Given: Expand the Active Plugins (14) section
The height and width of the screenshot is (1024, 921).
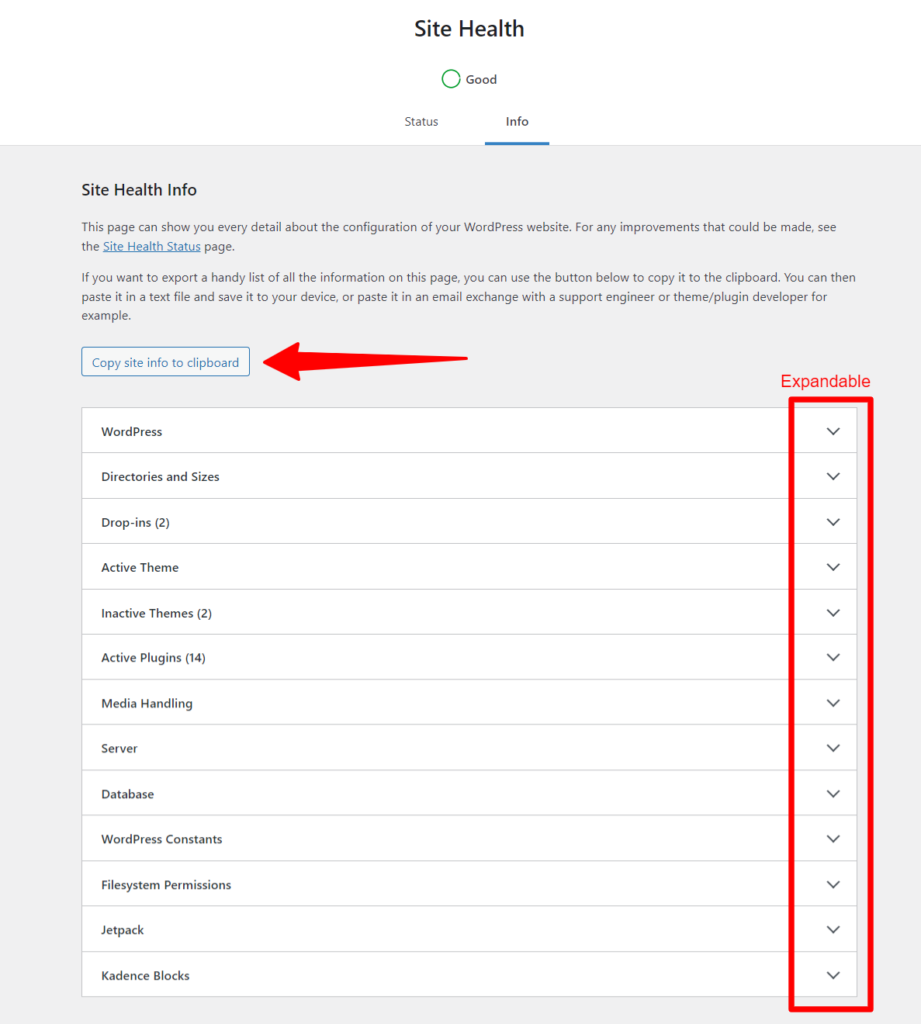Looking at the screenshot, I should coord(833,657).
